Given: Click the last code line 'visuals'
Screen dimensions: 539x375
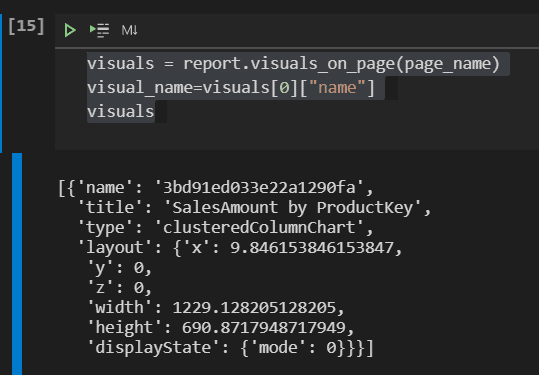Looking at the screenshot, I should click(121, 111).
